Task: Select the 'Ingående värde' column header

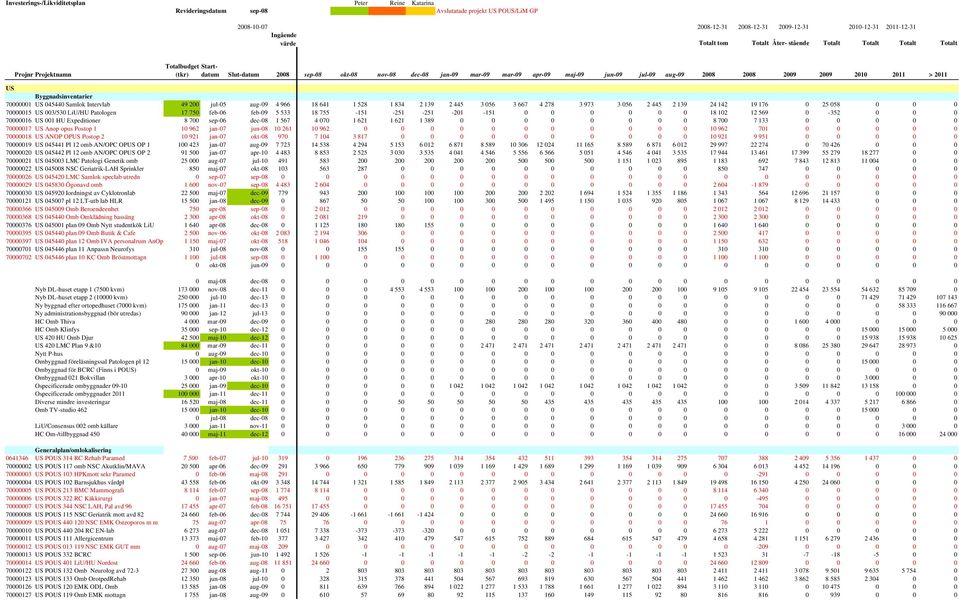Action: pos(283,39)
